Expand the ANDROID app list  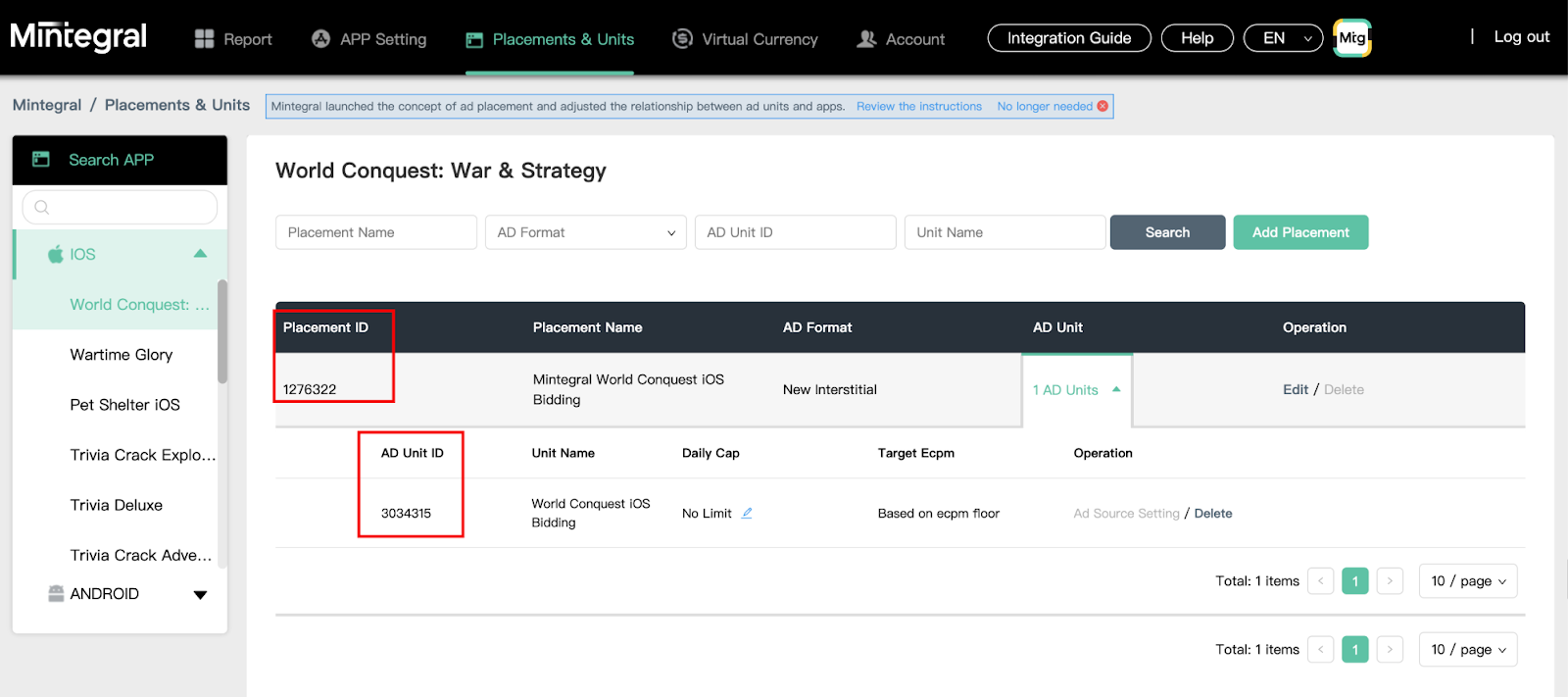tap(200, 594)
